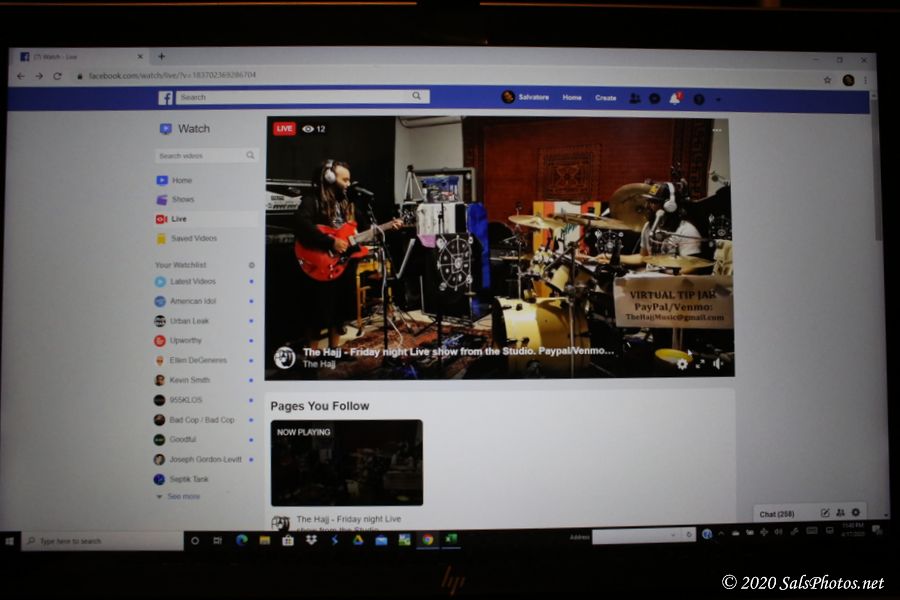Expand the account dropdown arrow in header
This screenshot has height=600, width=900.
(x=720, y=98)
